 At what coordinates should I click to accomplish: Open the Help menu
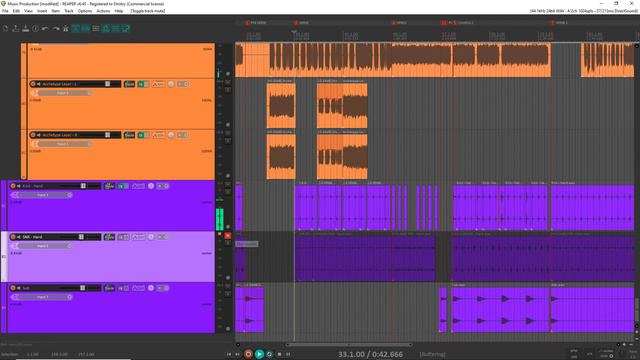point(118,11)
